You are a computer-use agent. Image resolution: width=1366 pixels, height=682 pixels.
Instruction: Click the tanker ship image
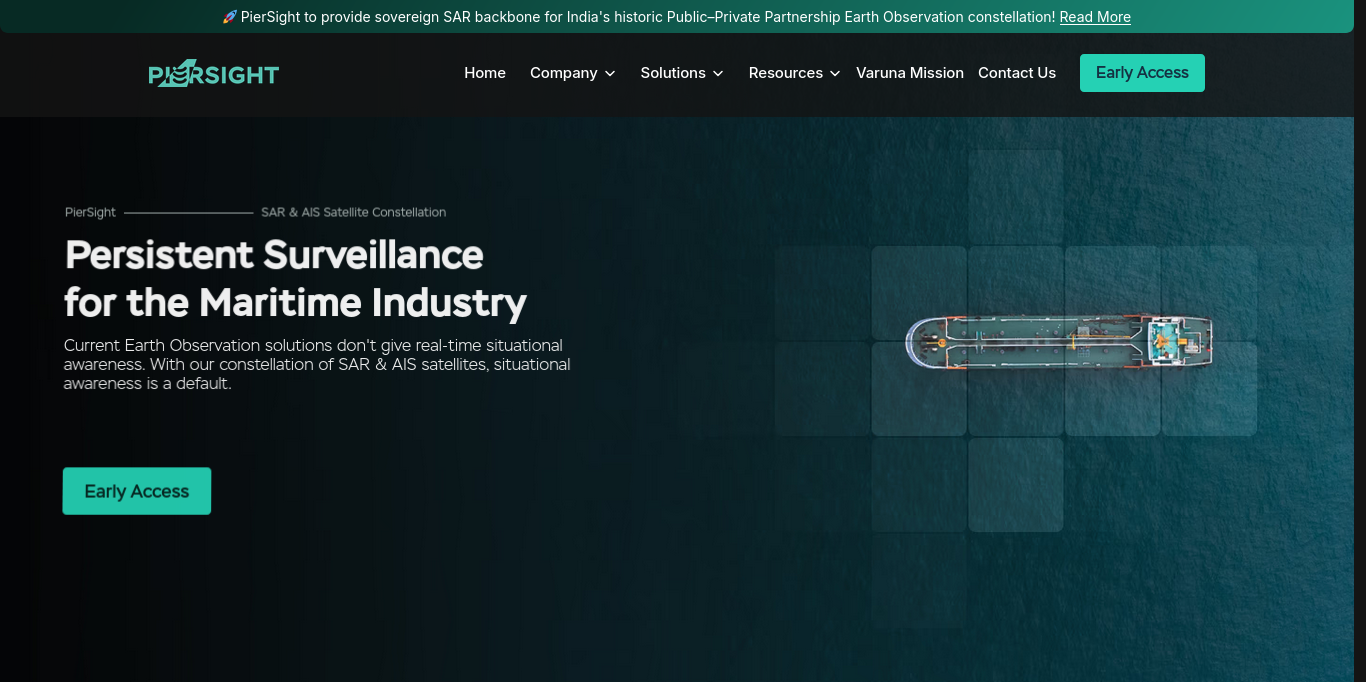[1059, 343]
